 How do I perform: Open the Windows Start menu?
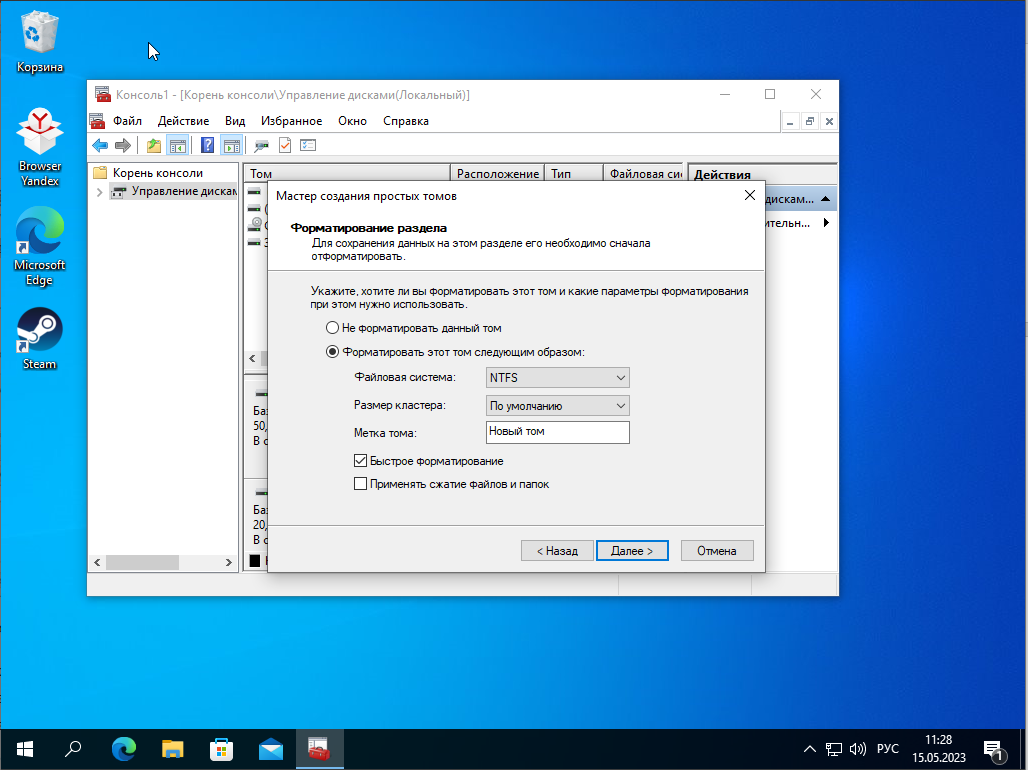coord(25,749)
